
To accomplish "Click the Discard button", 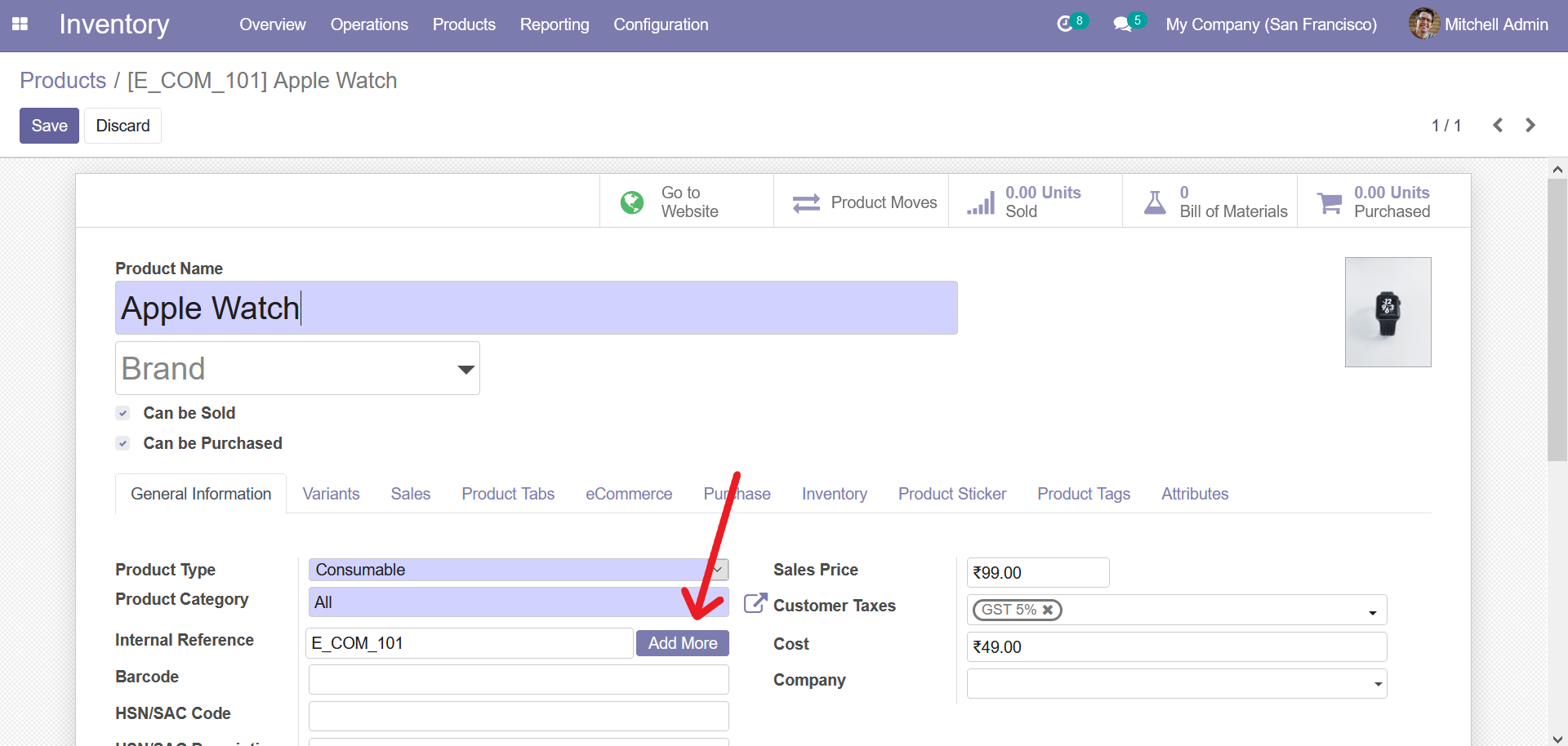I will pyautogui.click(x=122, y=126).
